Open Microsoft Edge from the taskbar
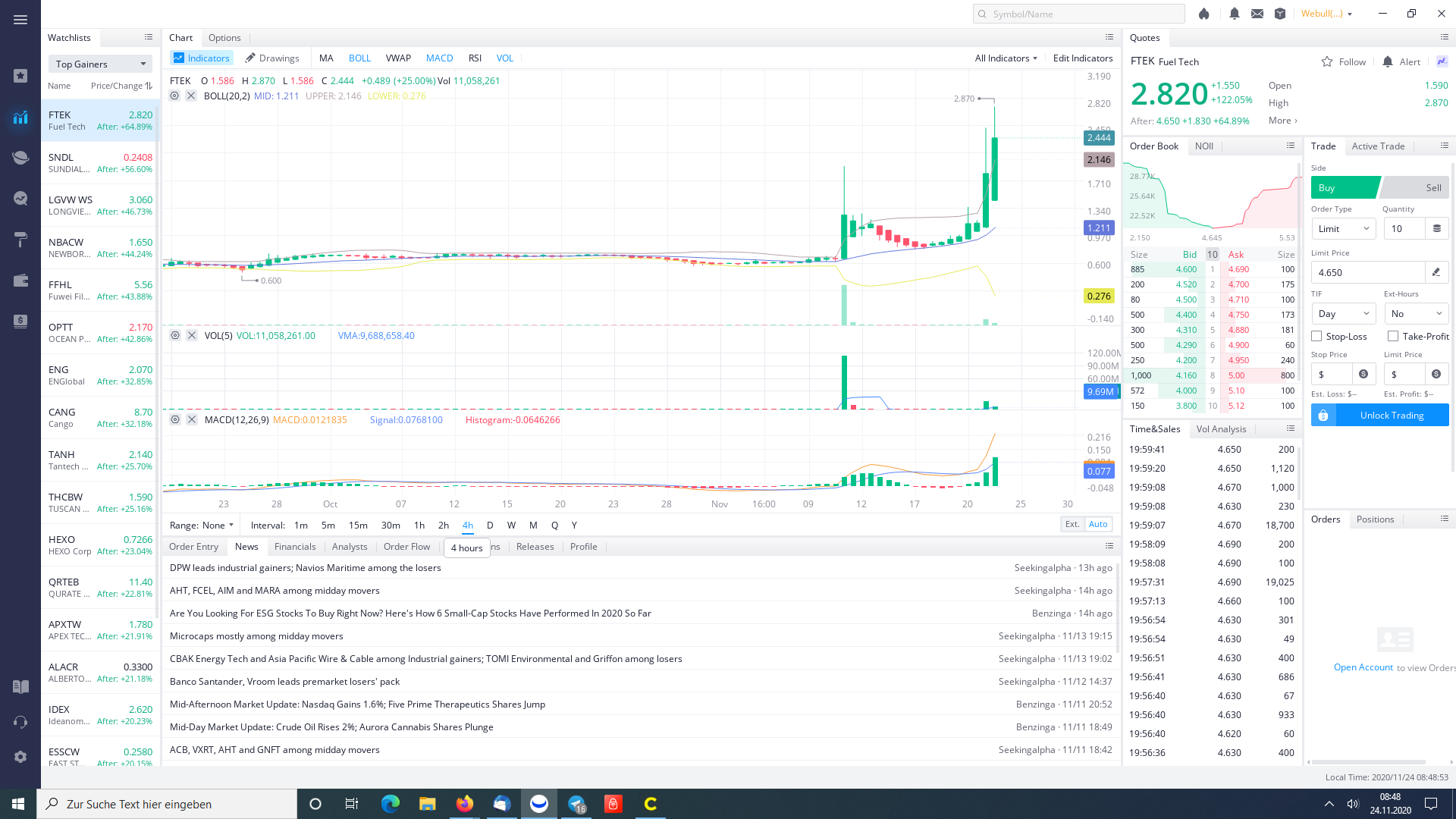 pos(391,804)
